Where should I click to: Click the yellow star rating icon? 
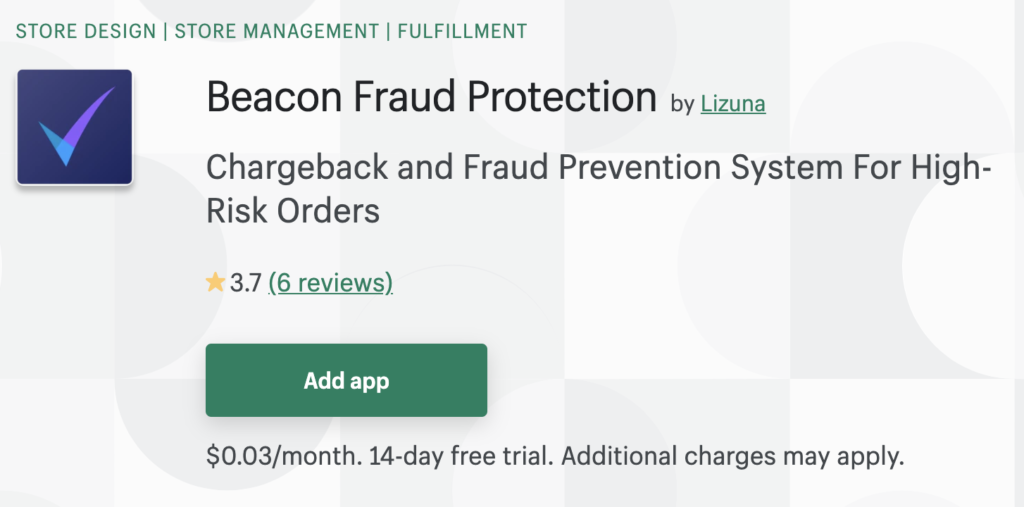[215, 283]
